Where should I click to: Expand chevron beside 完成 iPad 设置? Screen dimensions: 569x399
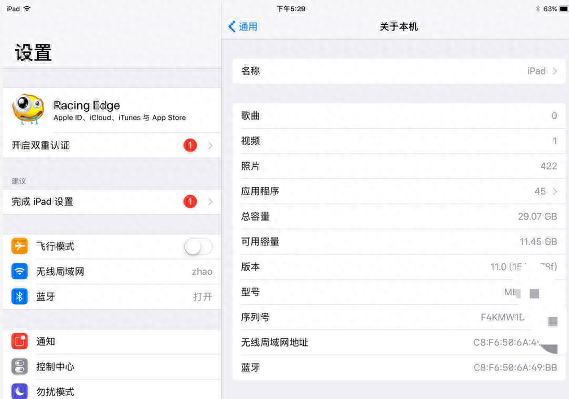pos(210,202)
